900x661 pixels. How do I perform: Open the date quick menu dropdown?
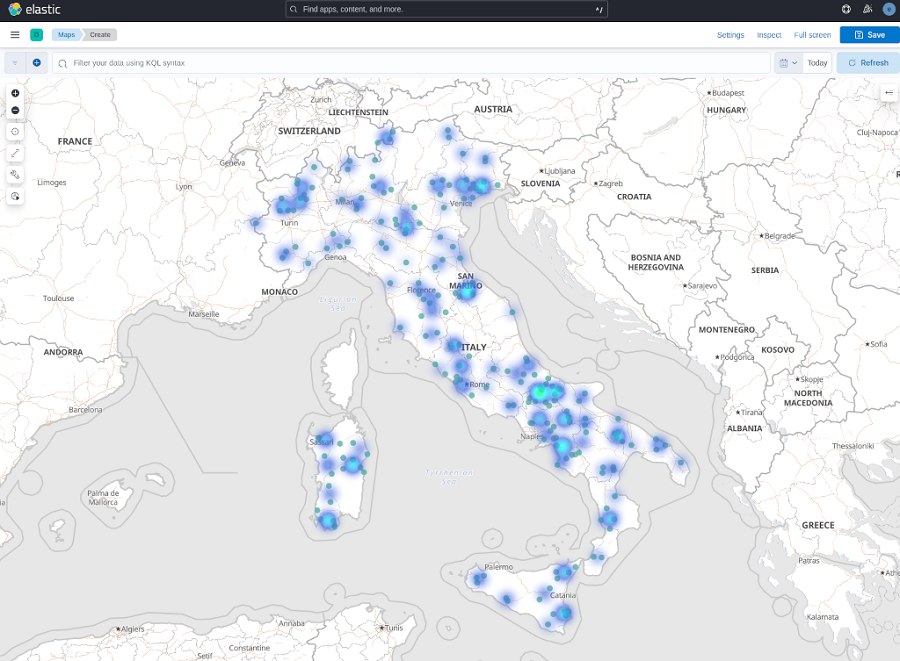(x=788, y=63)
